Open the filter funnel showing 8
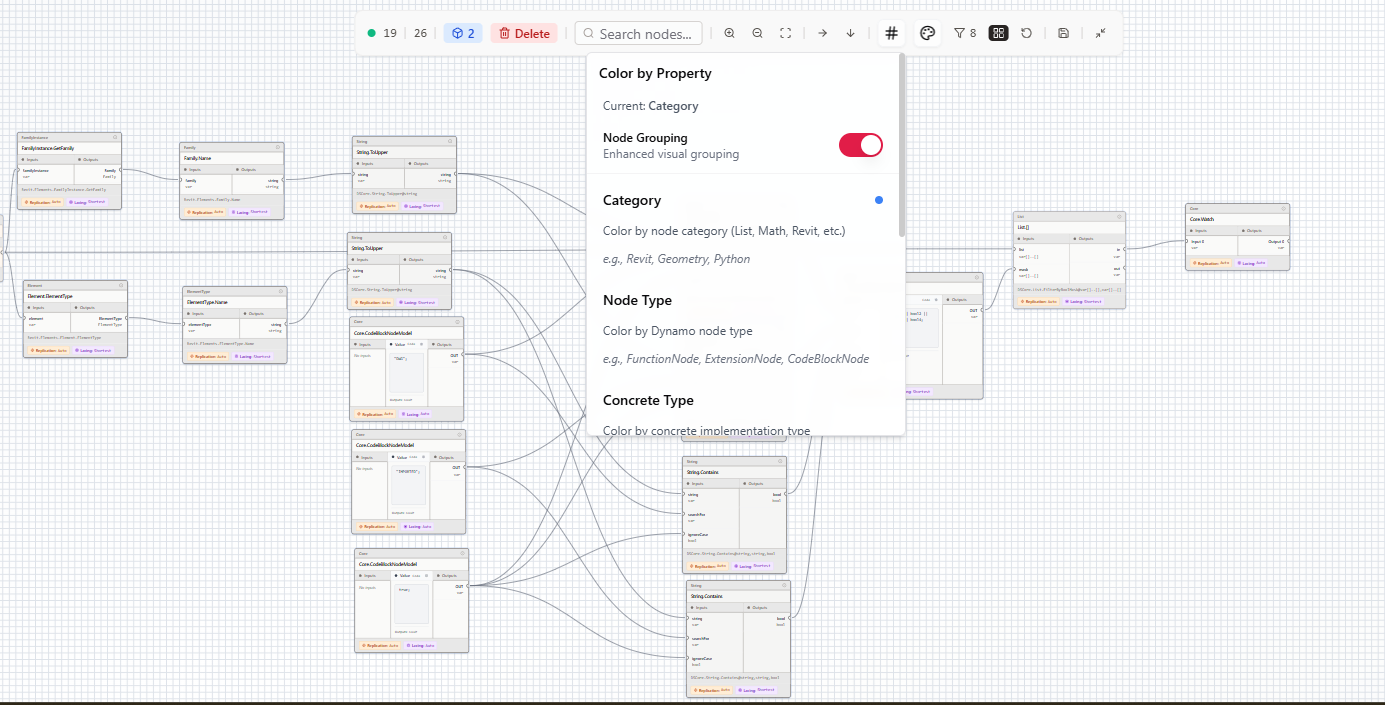 tap(964, 33)
